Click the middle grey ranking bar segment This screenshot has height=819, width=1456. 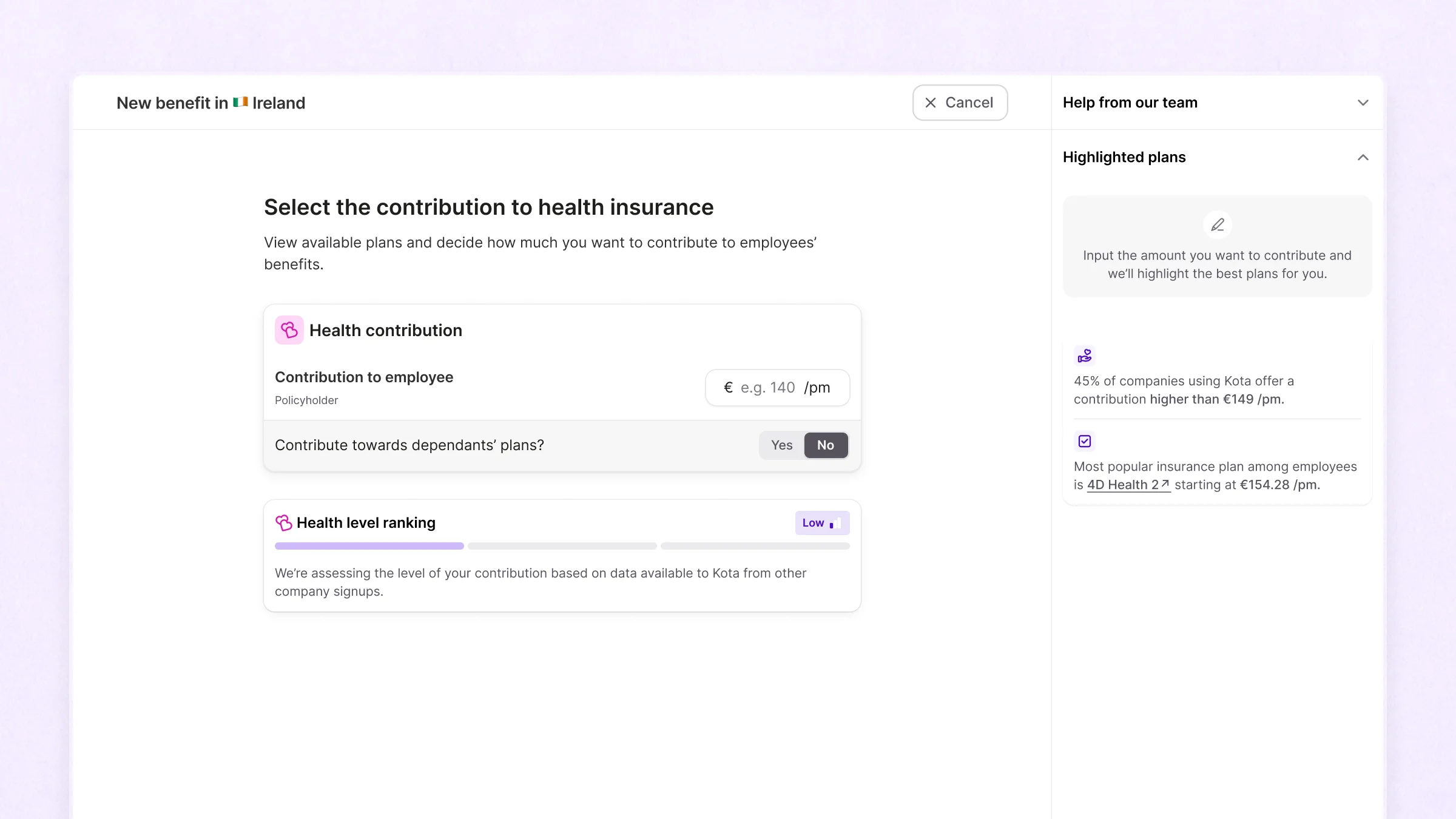[x=562, y=546]
